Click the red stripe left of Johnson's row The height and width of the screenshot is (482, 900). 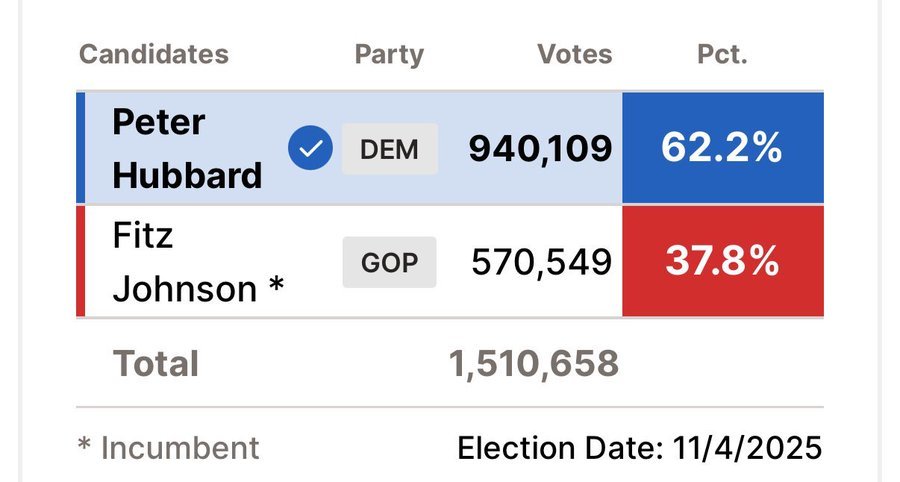coord(80,263)
